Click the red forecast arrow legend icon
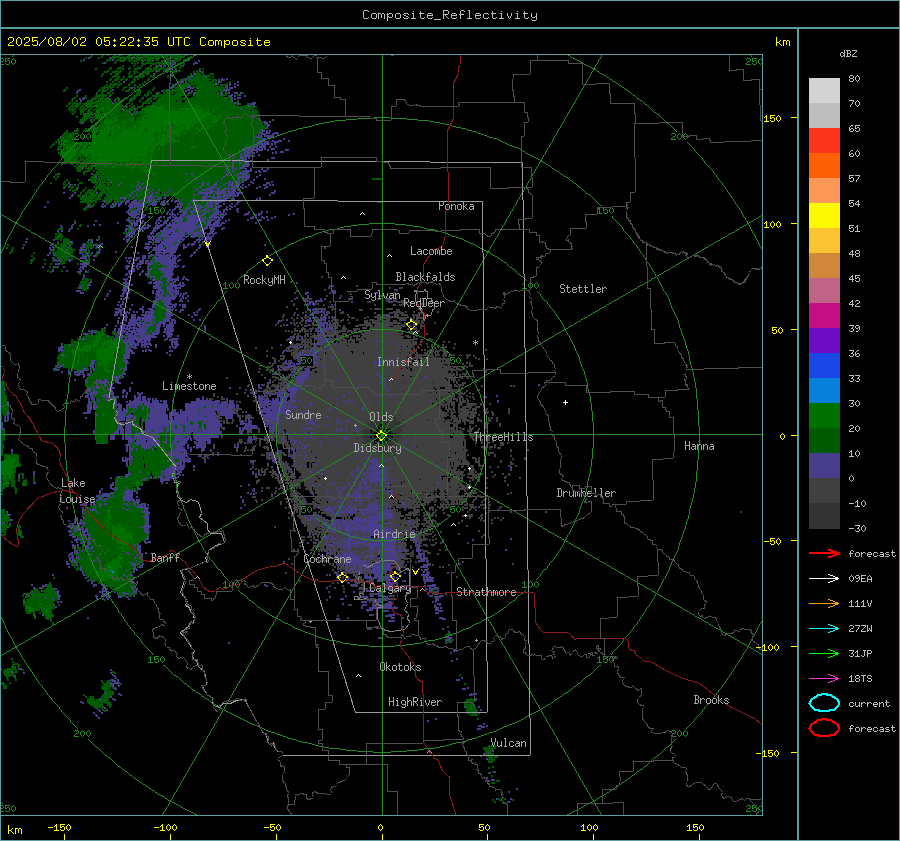900x841 pixels. [824, 553]
